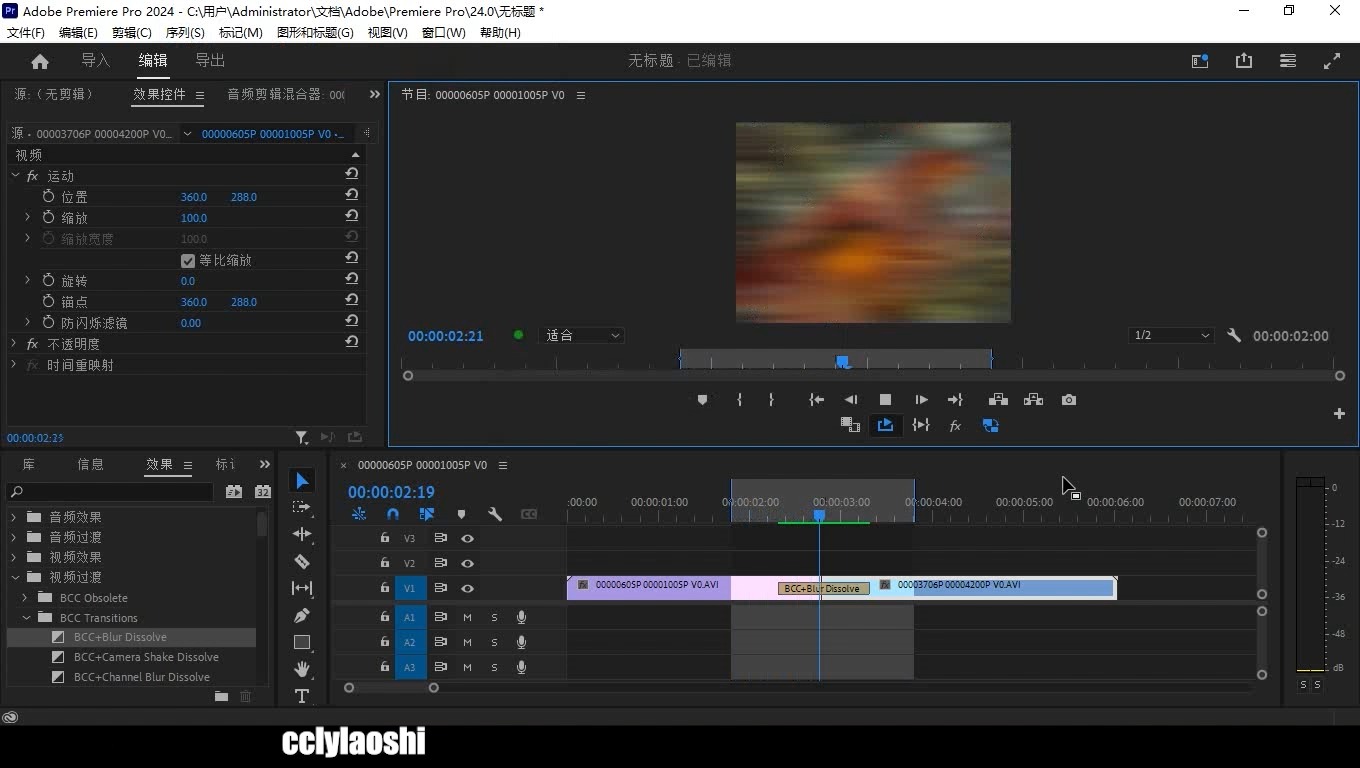
Task: Click the 位置 value 360.0
Action: tap(194, 197)
